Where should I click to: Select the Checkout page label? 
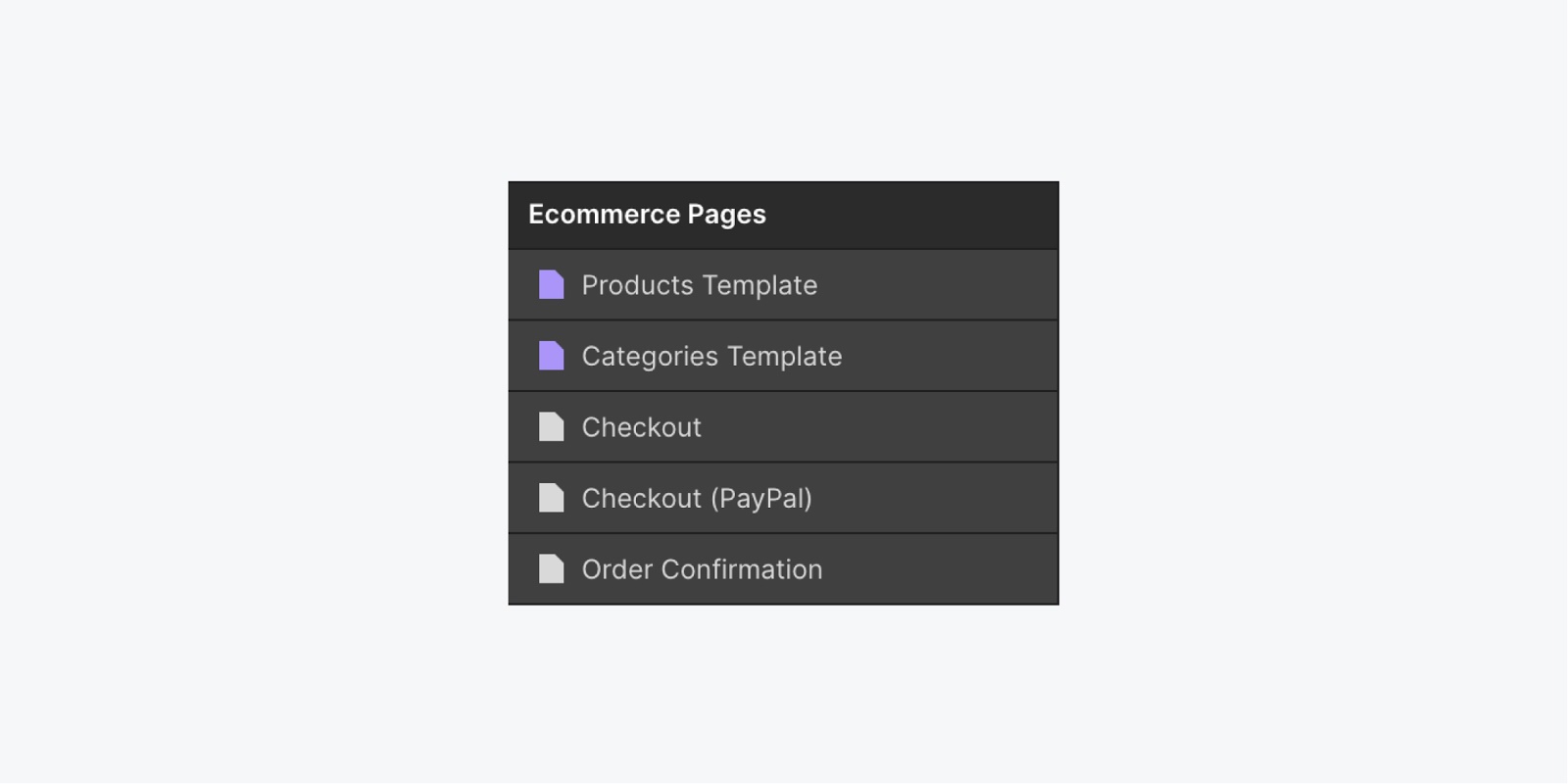(x=641, y=427)
